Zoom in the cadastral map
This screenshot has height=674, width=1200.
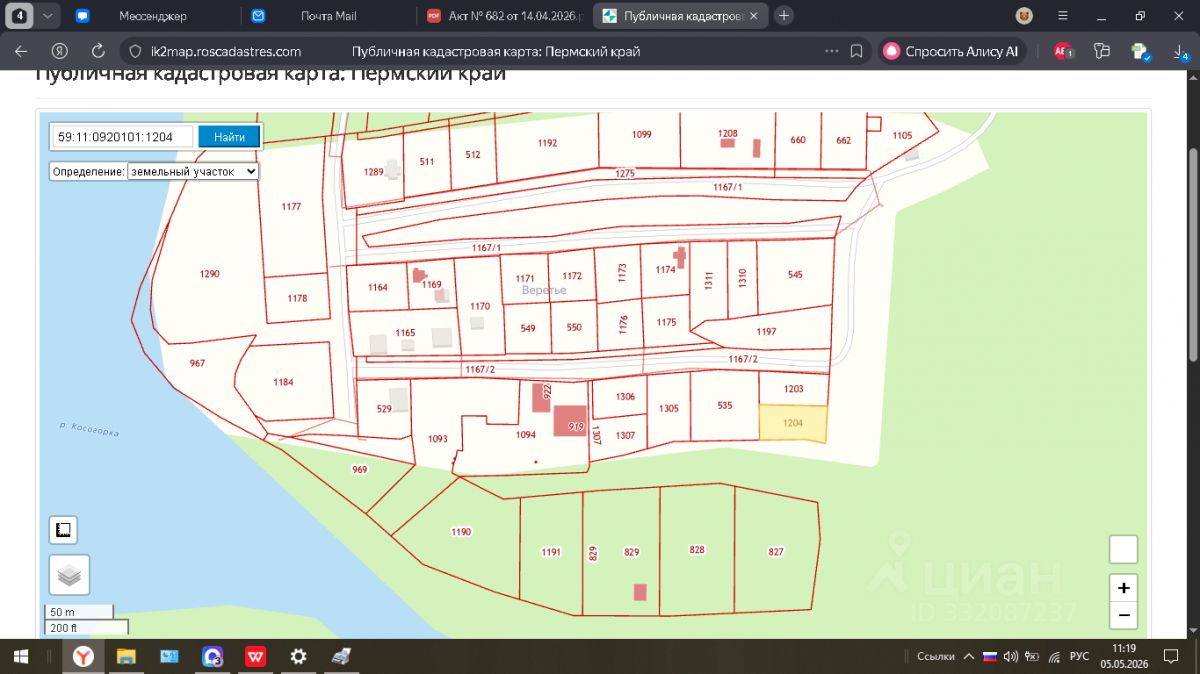point(1124,588)
